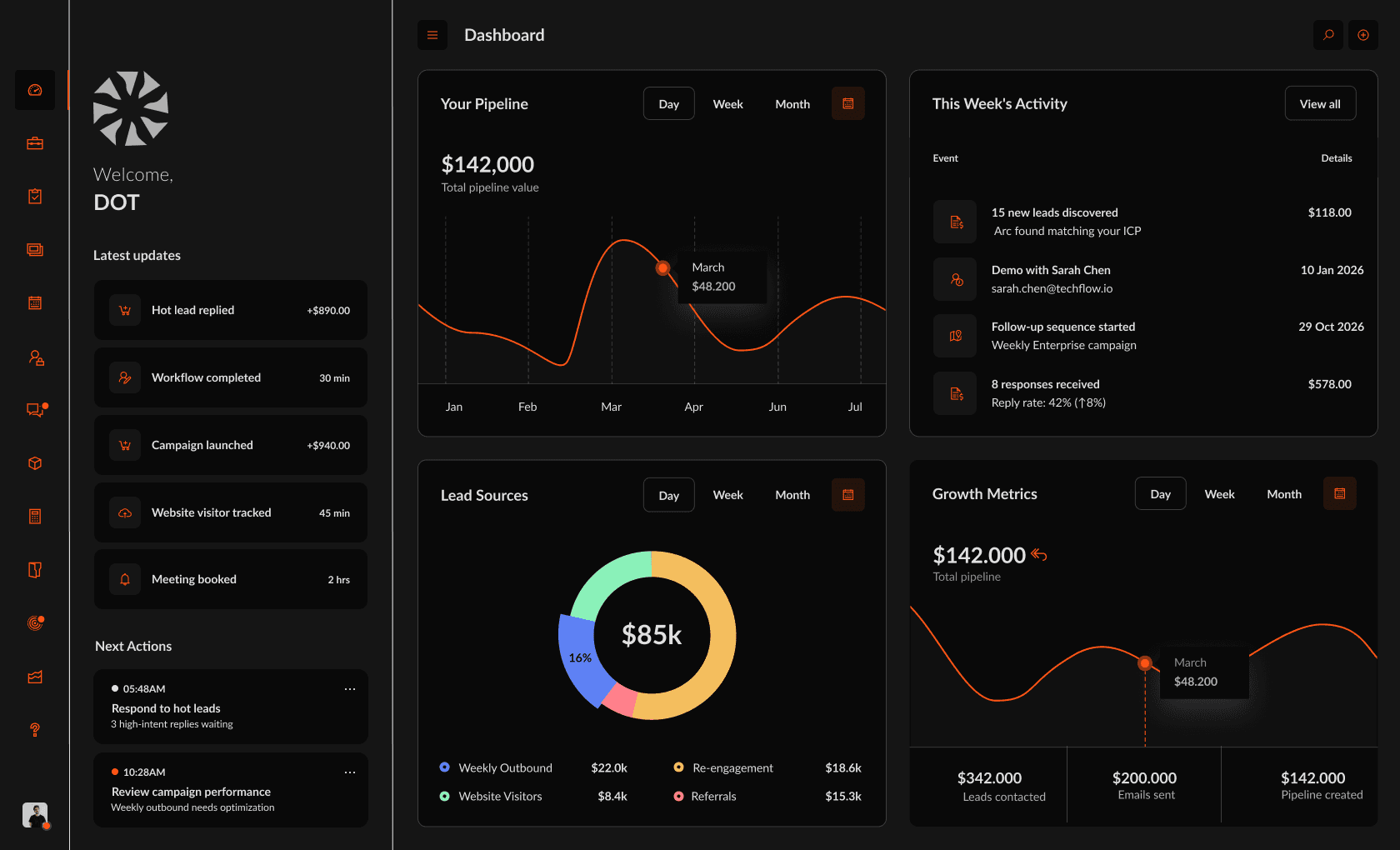Click the View all button in This Week's Activity

[1320, 103]
